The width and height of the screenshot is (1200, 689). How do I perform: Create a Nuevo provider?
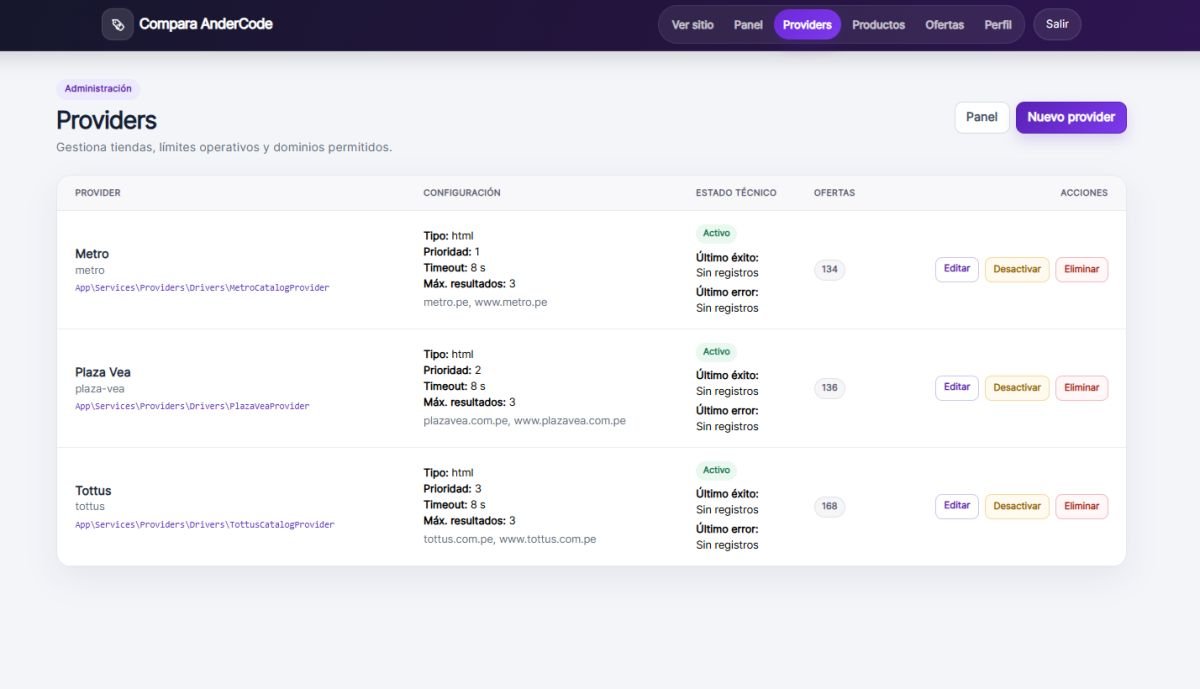(1071, 117)
